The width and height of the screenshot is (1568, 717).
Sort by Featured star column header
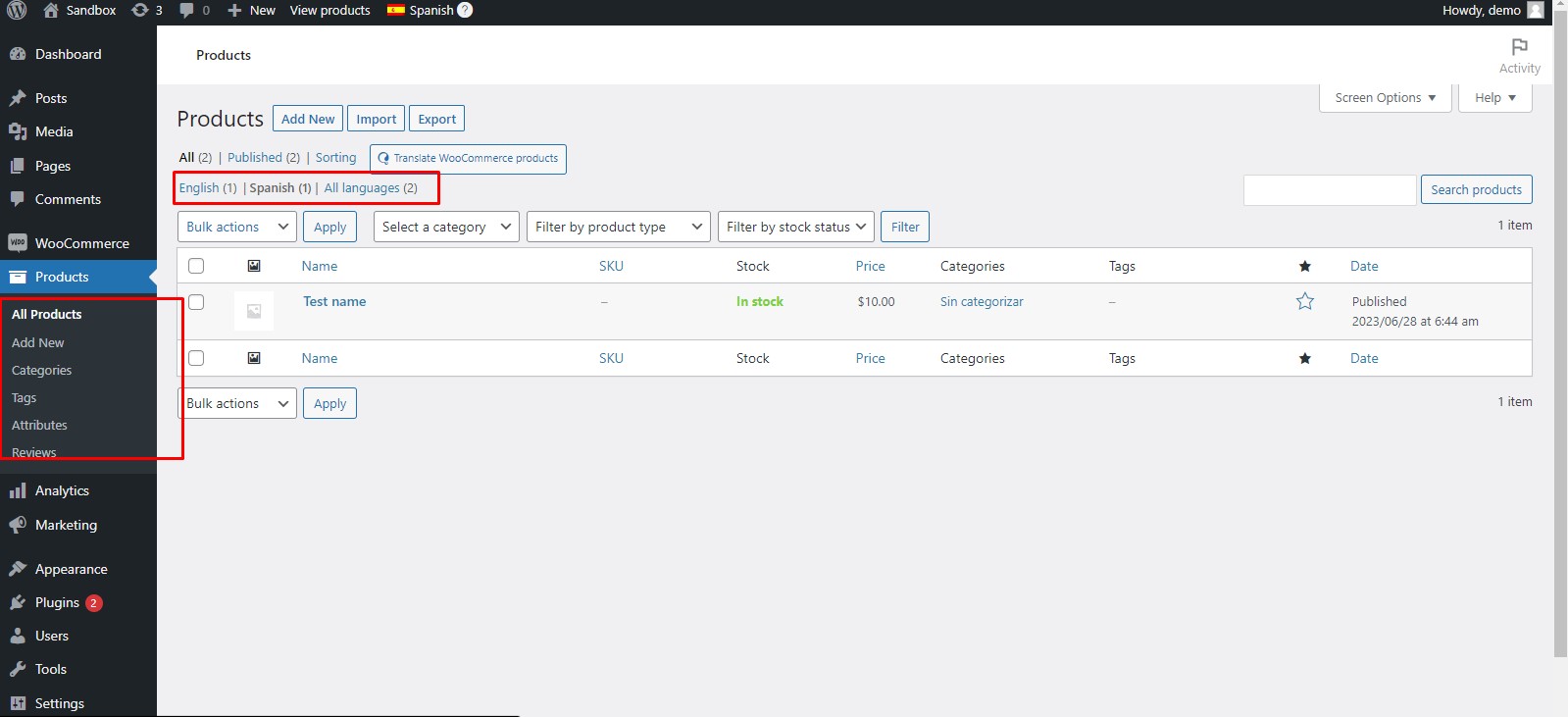pyautogui.click(x=1304, y=266)
